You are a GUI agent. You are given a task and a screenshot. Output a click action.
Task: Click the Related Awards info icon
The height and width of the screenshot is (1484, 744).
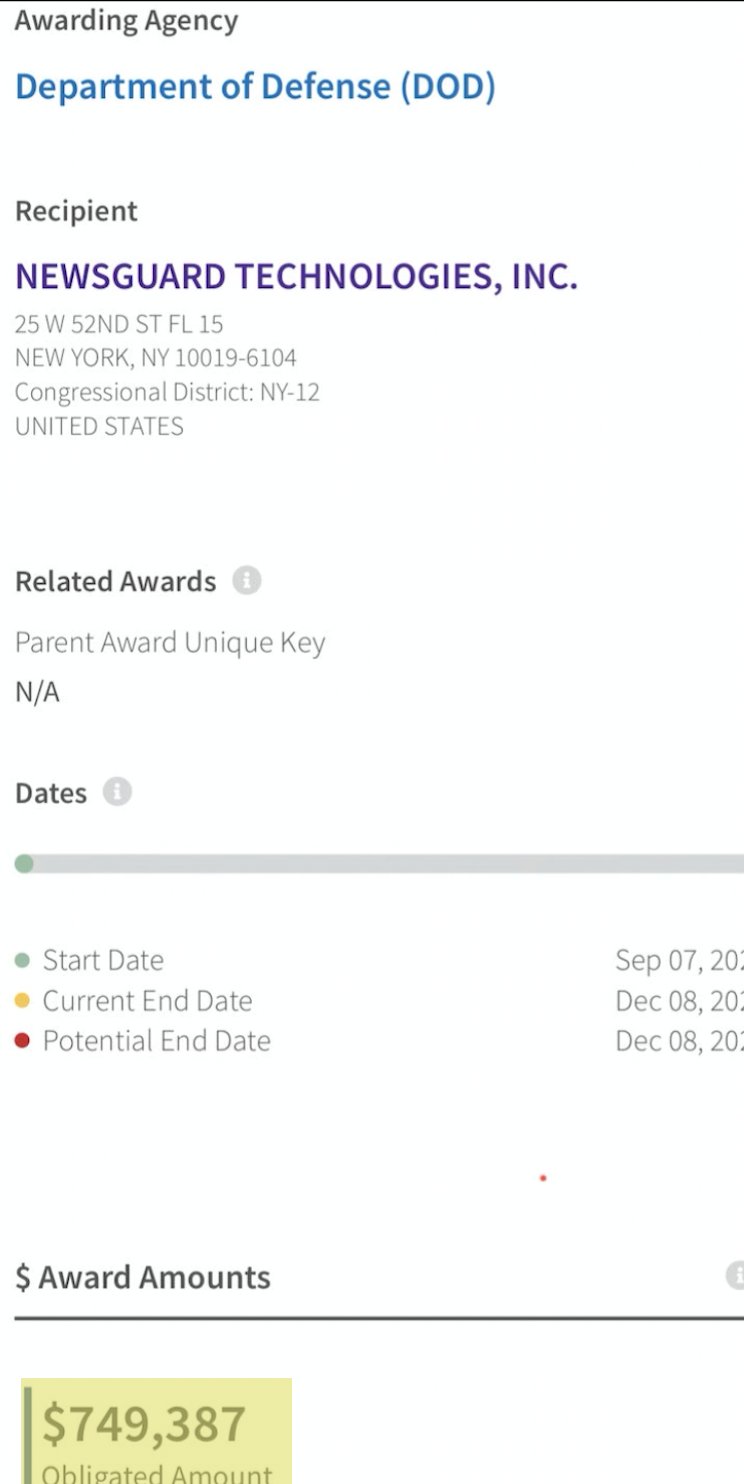247,581
